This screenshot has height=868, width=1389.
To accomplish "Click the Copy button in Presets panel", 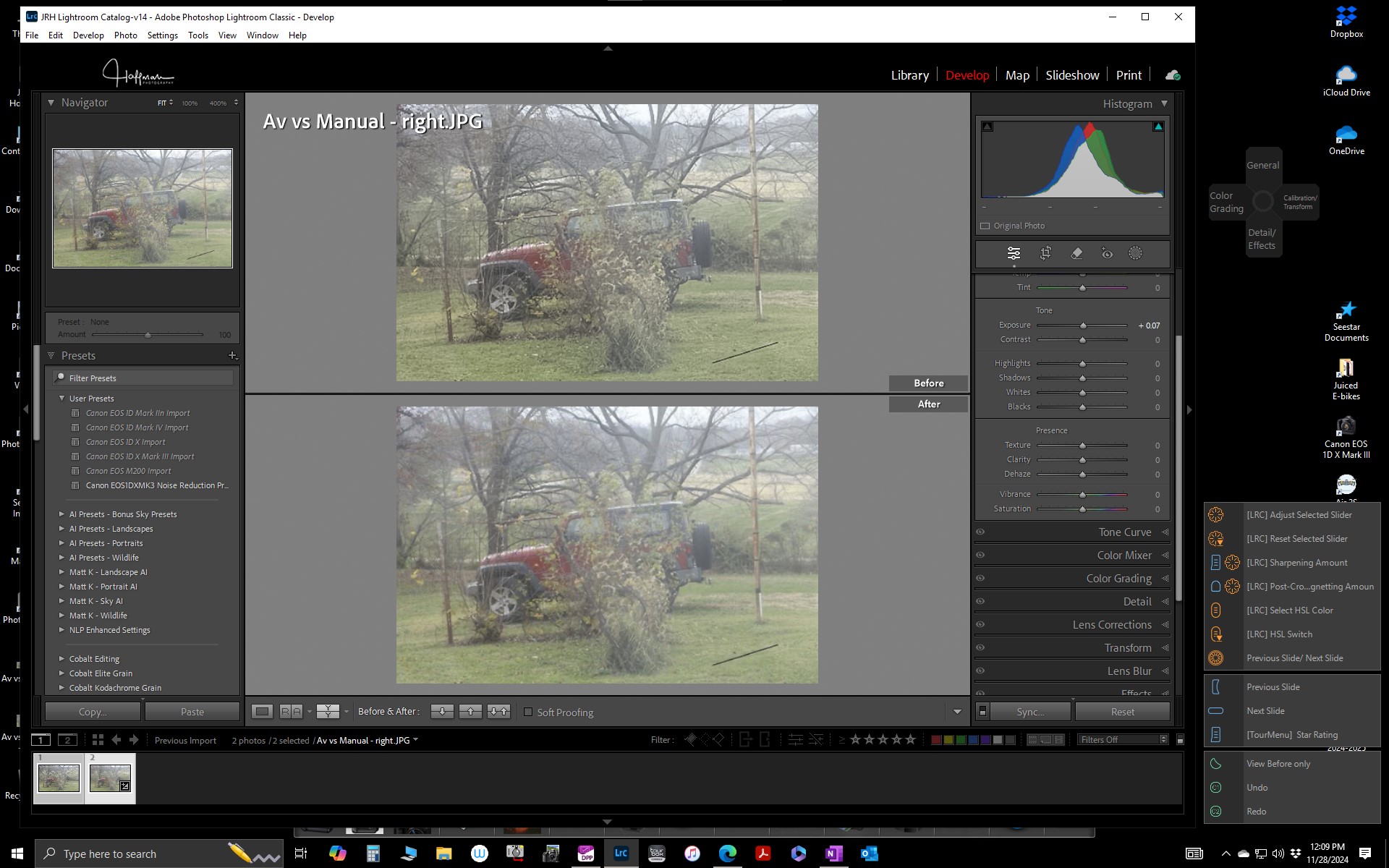I will coord(92,711).
